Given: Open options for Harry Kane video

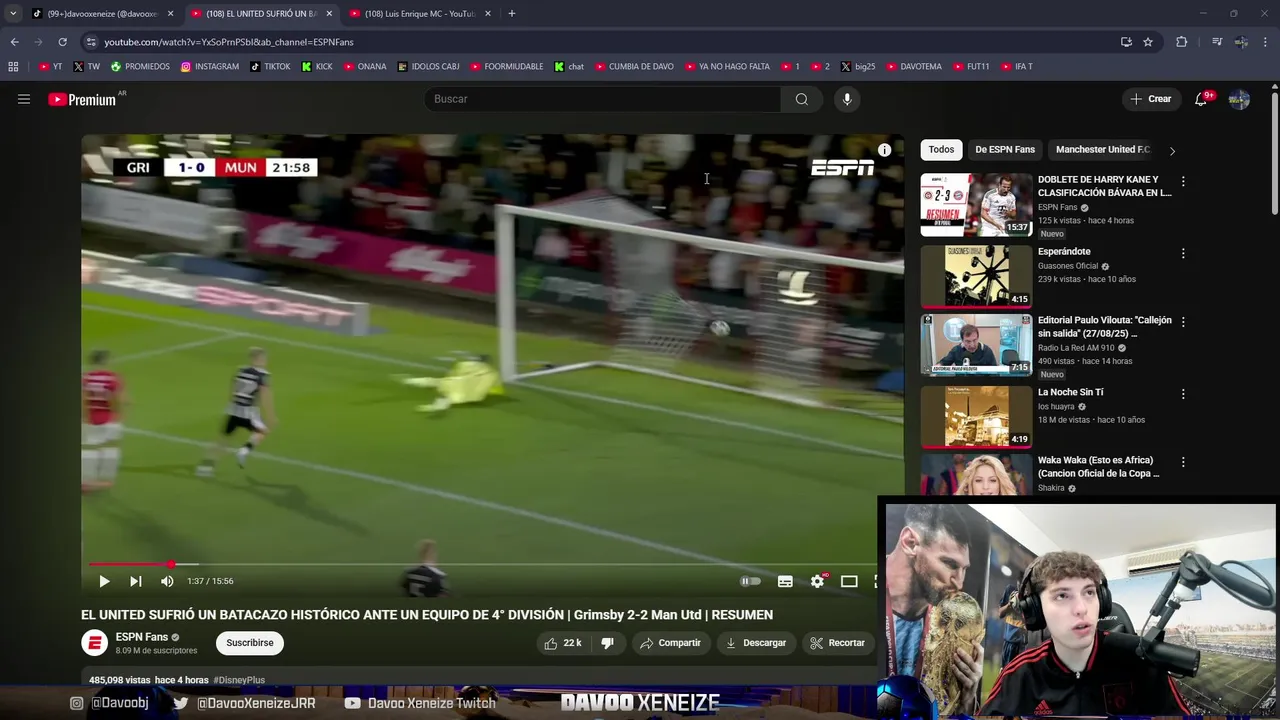Looking at the screenshot, I should pyautogui.click(x=1183, y=182).
